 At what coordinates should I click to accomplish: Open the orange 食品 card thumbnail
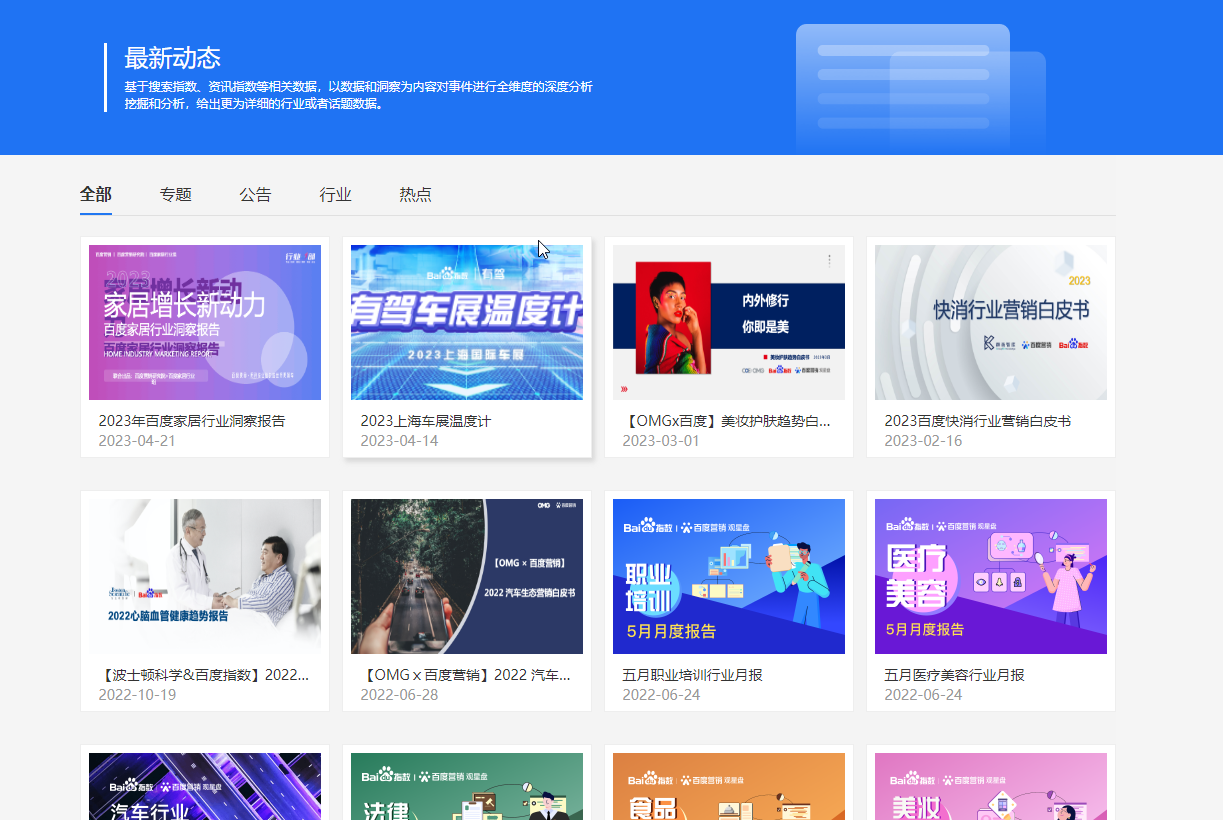(729, 786)
